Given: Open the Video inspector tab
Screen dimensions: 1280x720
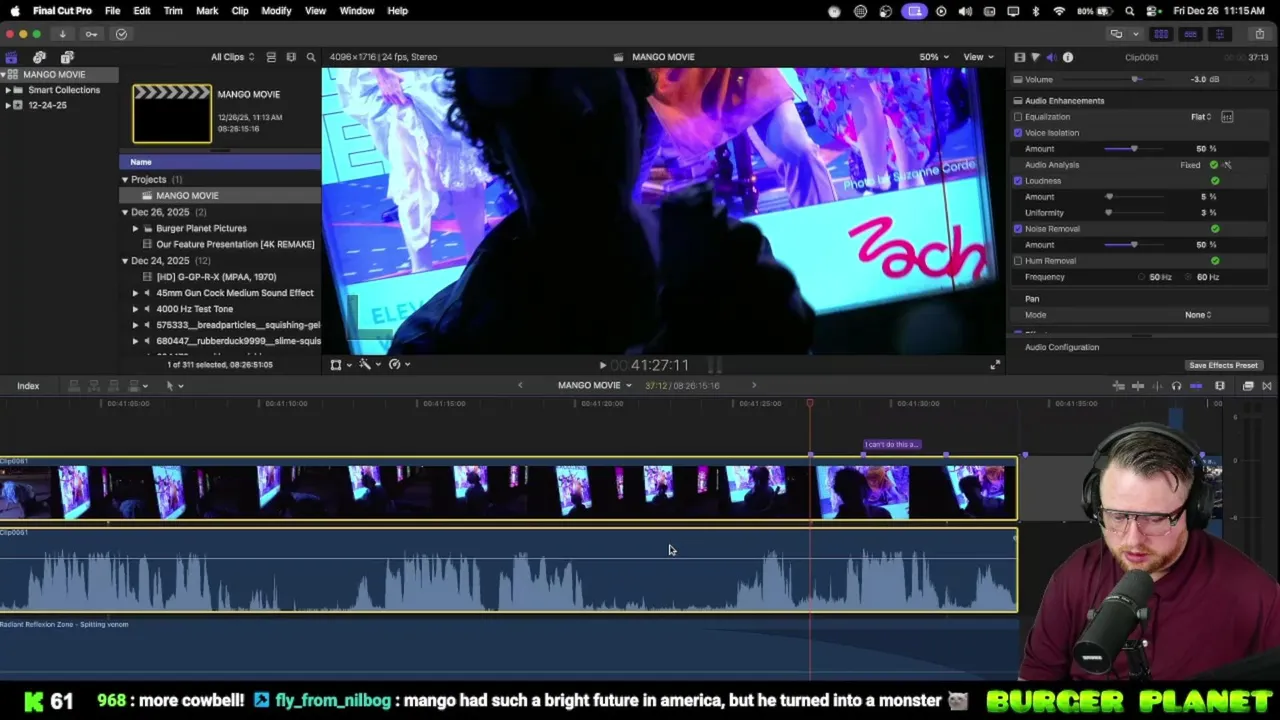Looking at the screenshot, I should pyautogui.click(x=1019, y=57).
